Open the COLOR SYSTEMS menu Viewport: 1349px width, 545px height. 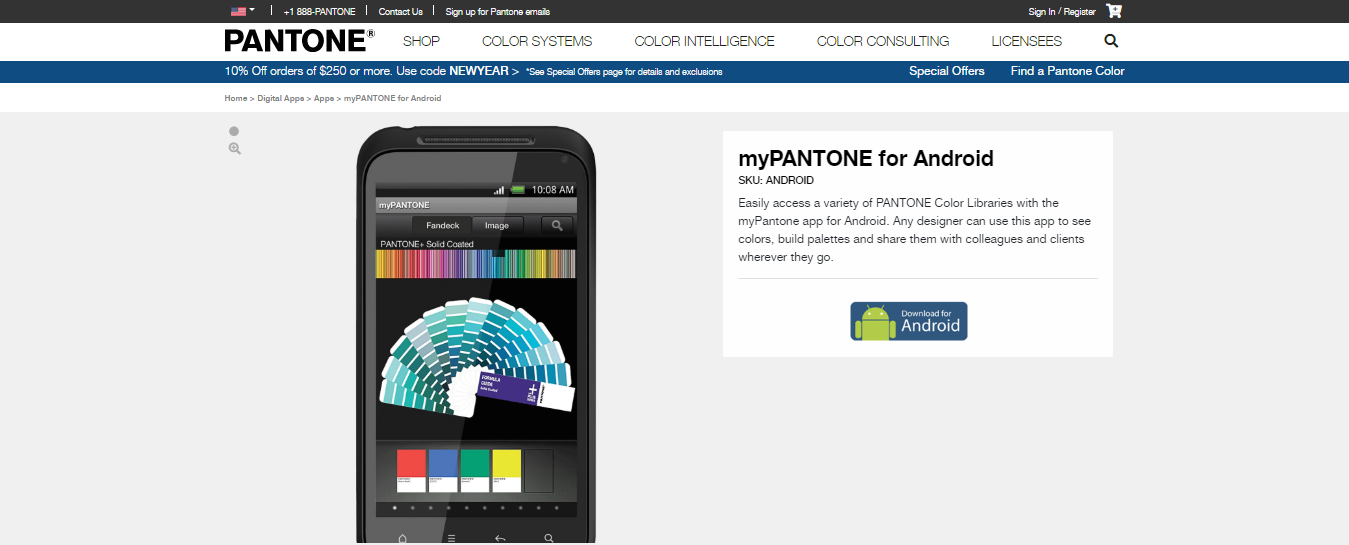pyautogui.click(x=537, y=41)
